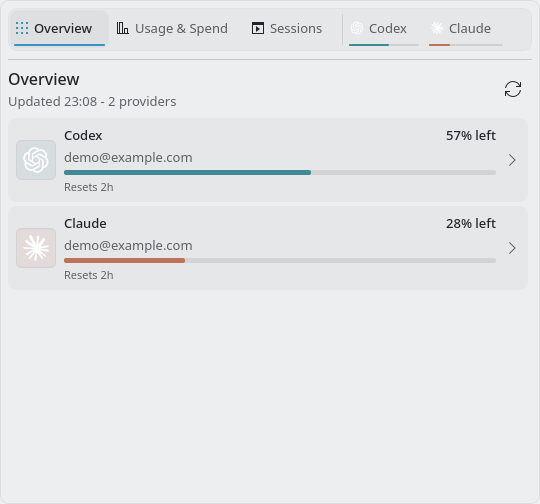Open the Claude provider tab
The width and height of the screenshot is (540, 504).
pyautogui.click(x=466, y=29)
